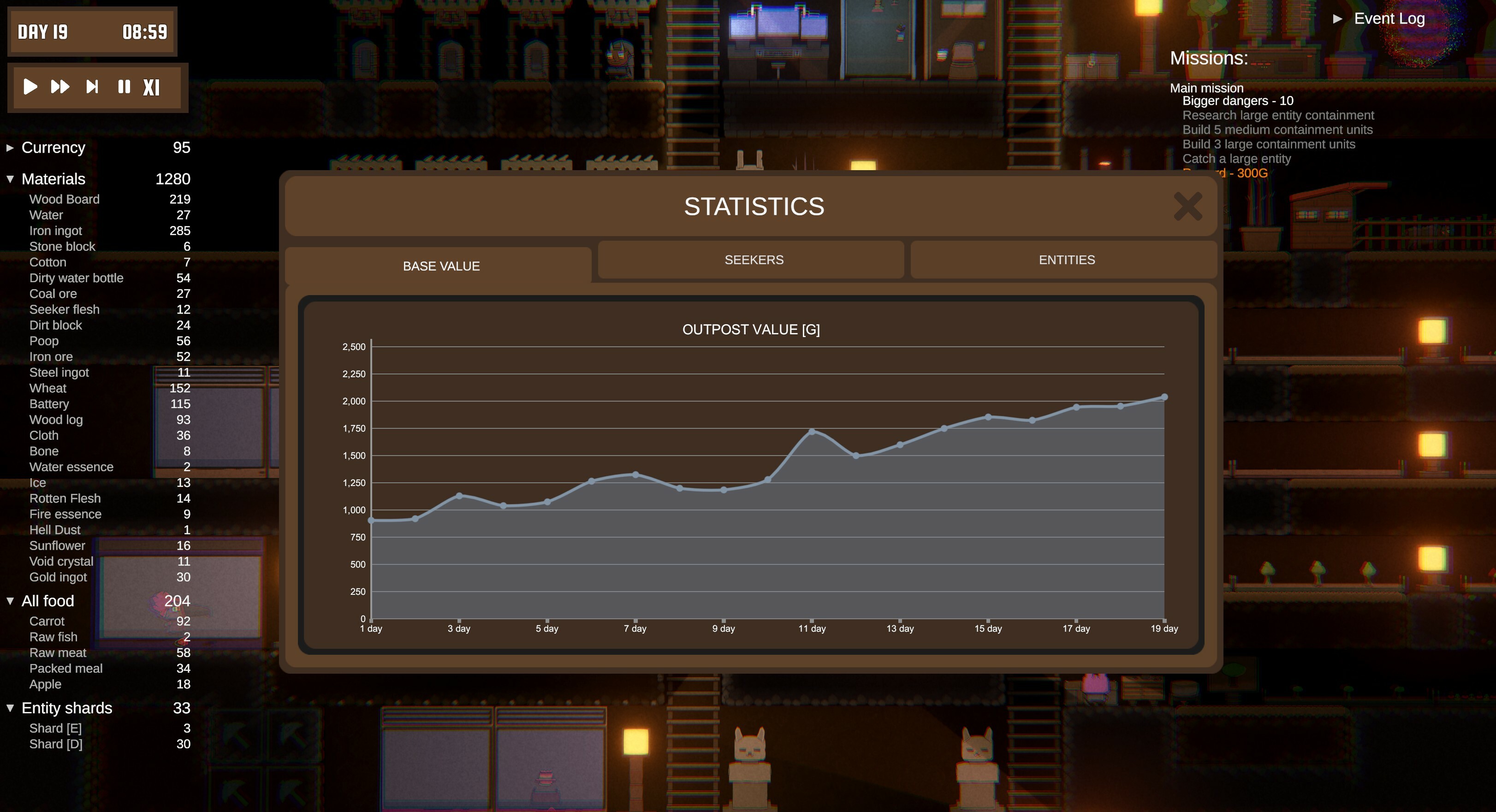Select the BASE VALUE tab
Viewport: 1496px width, 812px height.
[x=441, y=266]
